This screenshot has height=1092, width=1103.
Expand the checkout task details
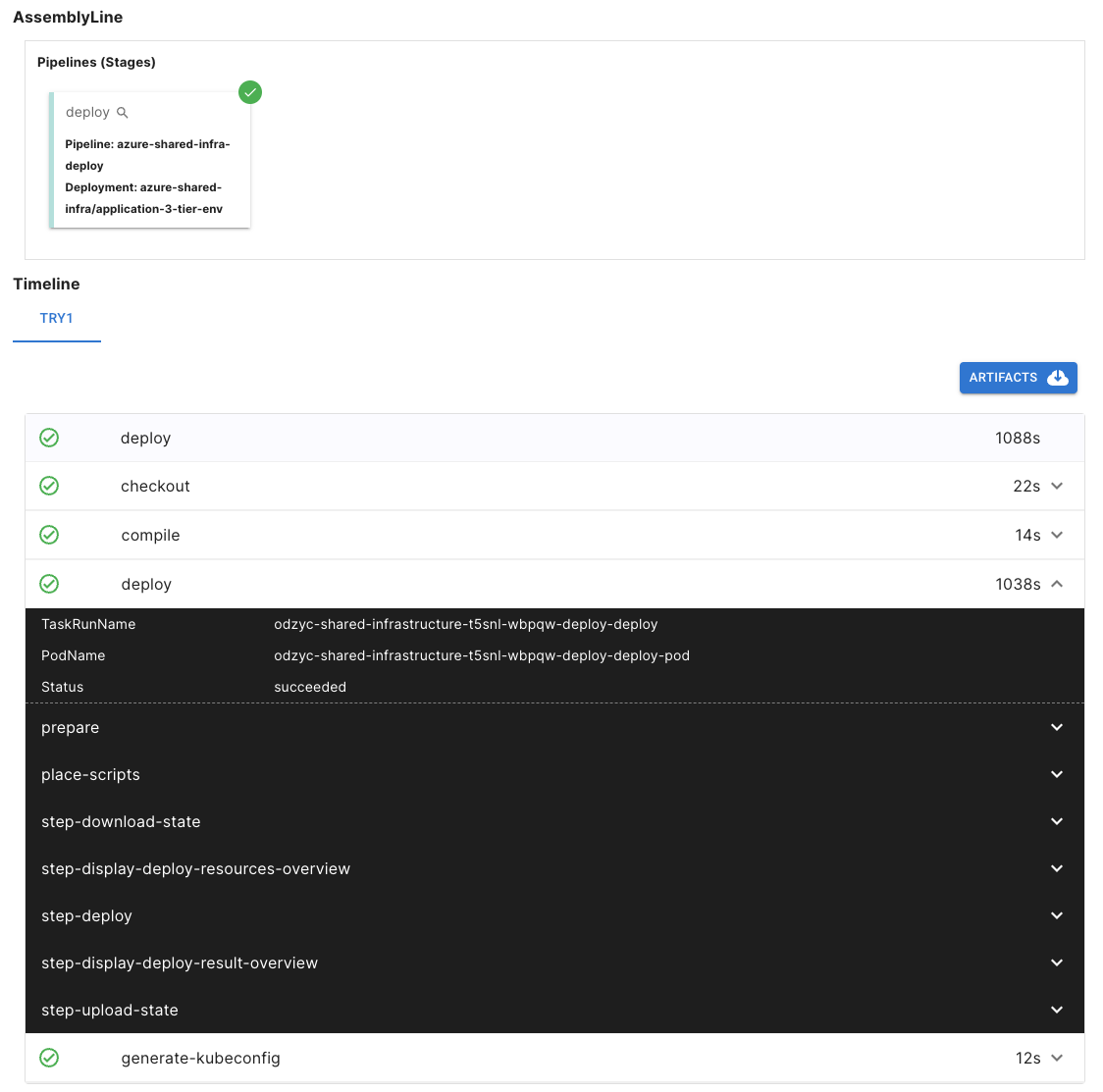point(1057,486)
